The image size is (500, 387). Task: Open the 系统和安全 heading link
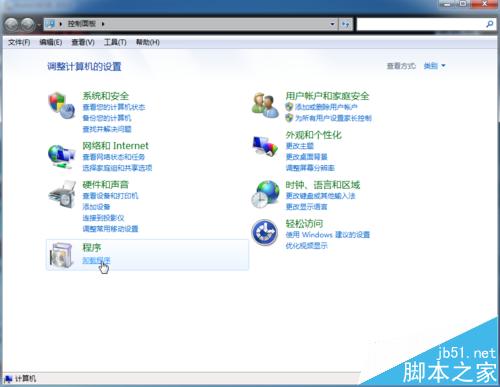pos(106,96)
